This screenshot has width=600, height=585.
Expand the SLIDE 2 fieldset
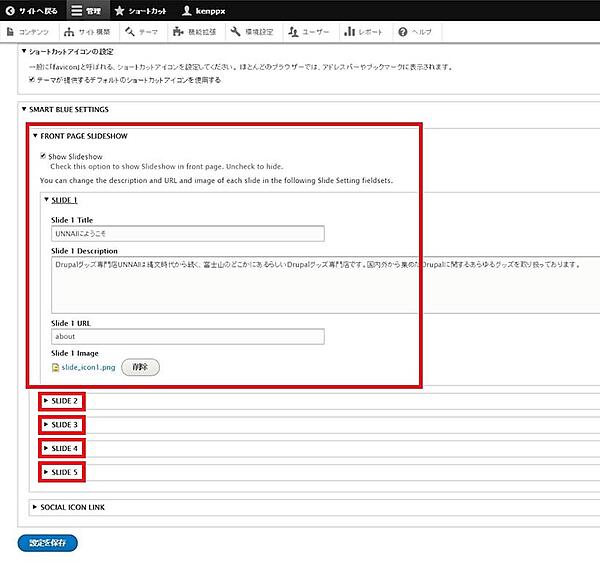pyautogui.click(x=64, y=401)
